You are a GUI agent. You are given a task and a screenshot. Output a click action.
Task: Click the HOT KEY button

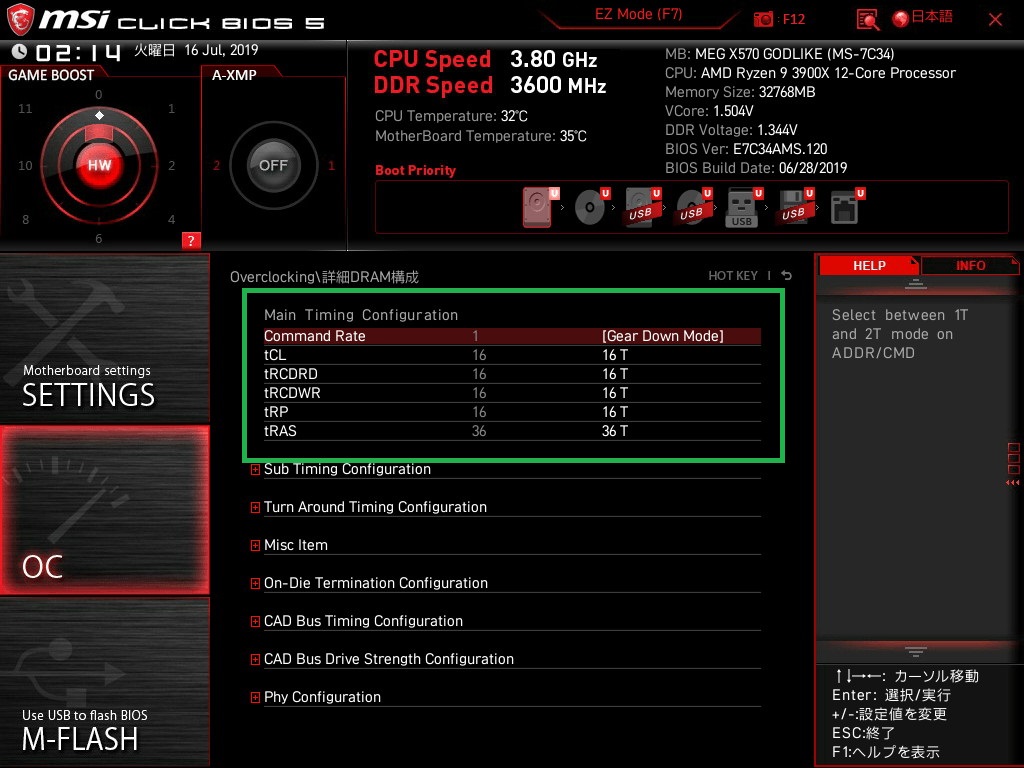(733, 276)
